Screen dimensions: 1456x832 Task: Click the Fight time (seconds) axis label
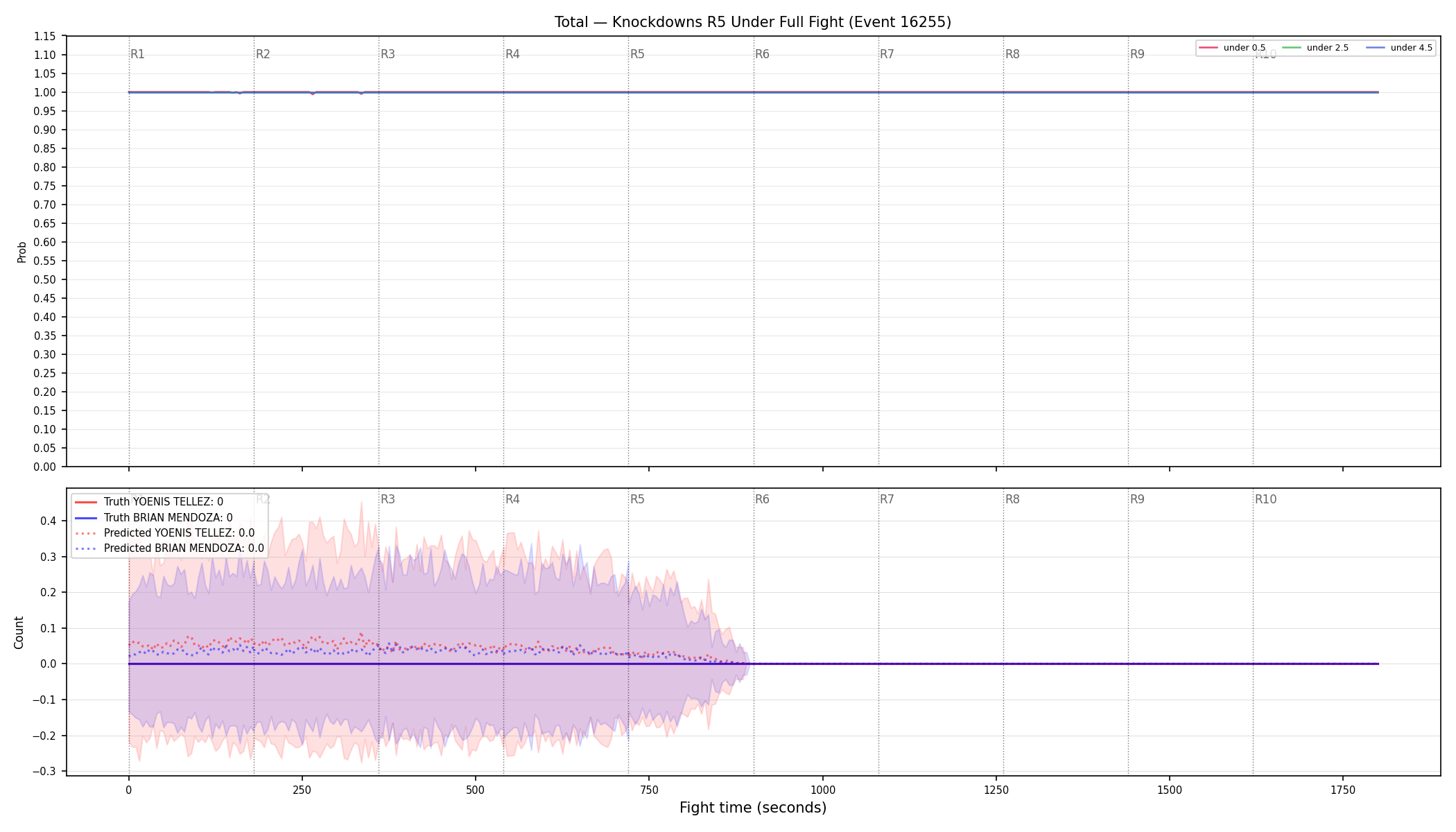click(753, 808)
